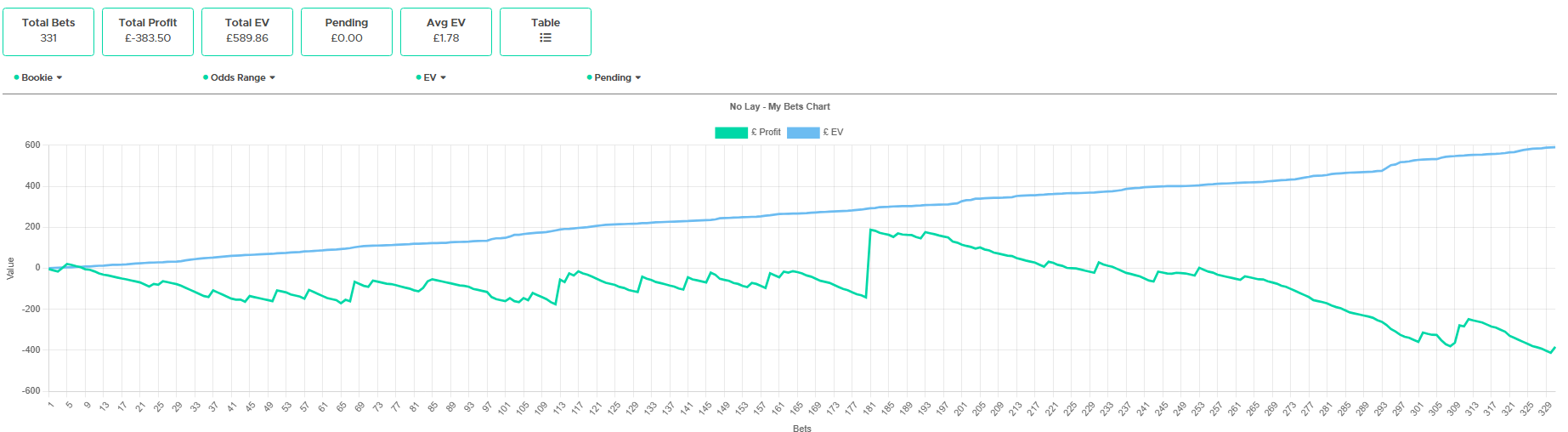Open the Pending filter dropdown
Screen dimensions: 1568x432
pos(613,77)
